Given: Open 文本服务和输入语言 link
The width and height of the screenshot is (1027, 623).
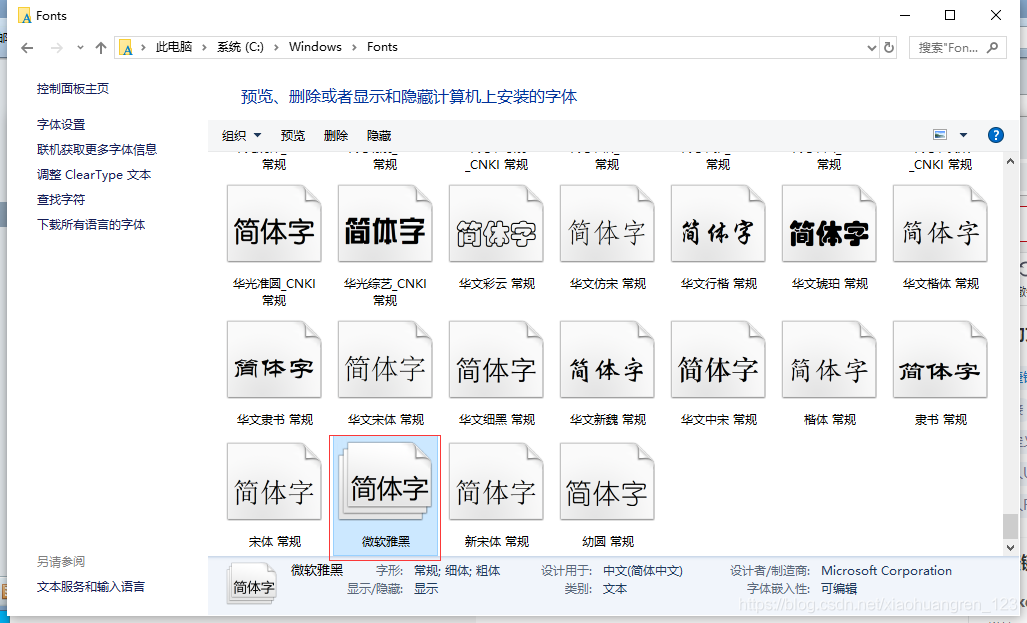Looking at the screenshot, I should 90,586.
